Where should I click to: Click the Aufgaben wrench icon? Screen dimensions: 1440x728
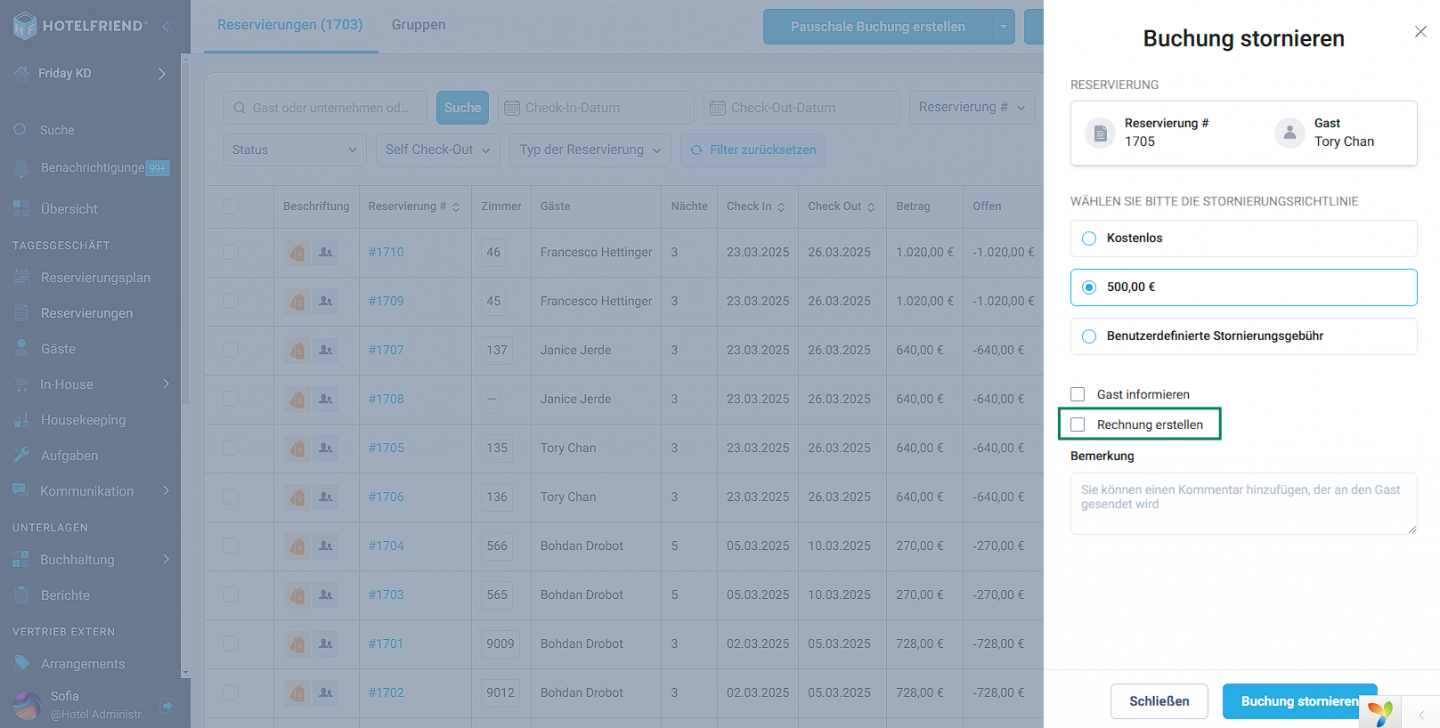tap(21, 455)
